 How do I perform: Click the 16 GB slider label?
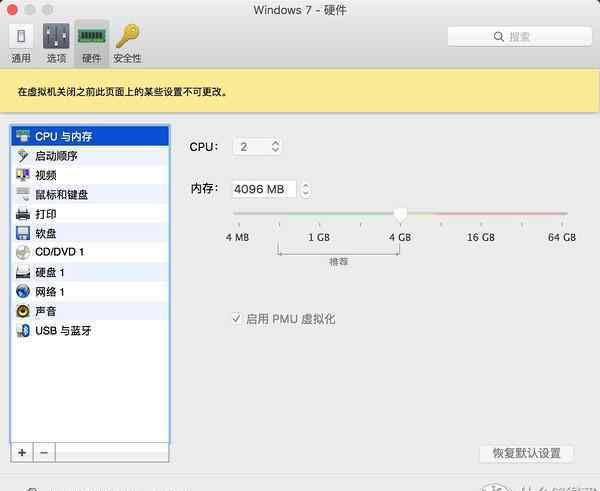pos(481,237)
